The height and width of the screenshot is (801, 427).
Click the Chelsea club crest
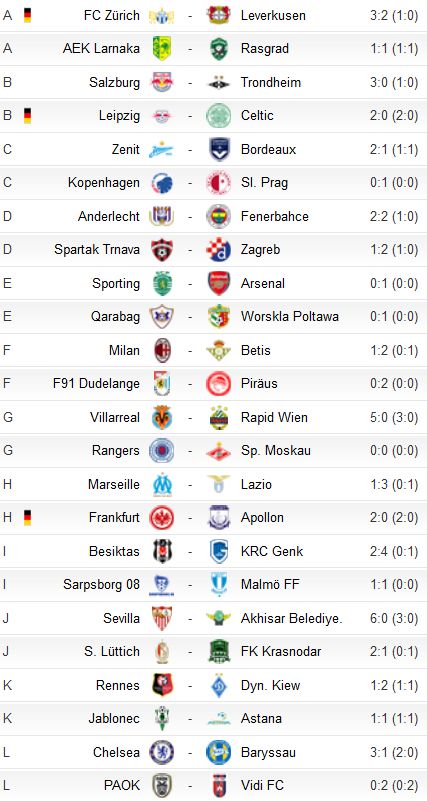pyautogui.click(x=162, y=752)
